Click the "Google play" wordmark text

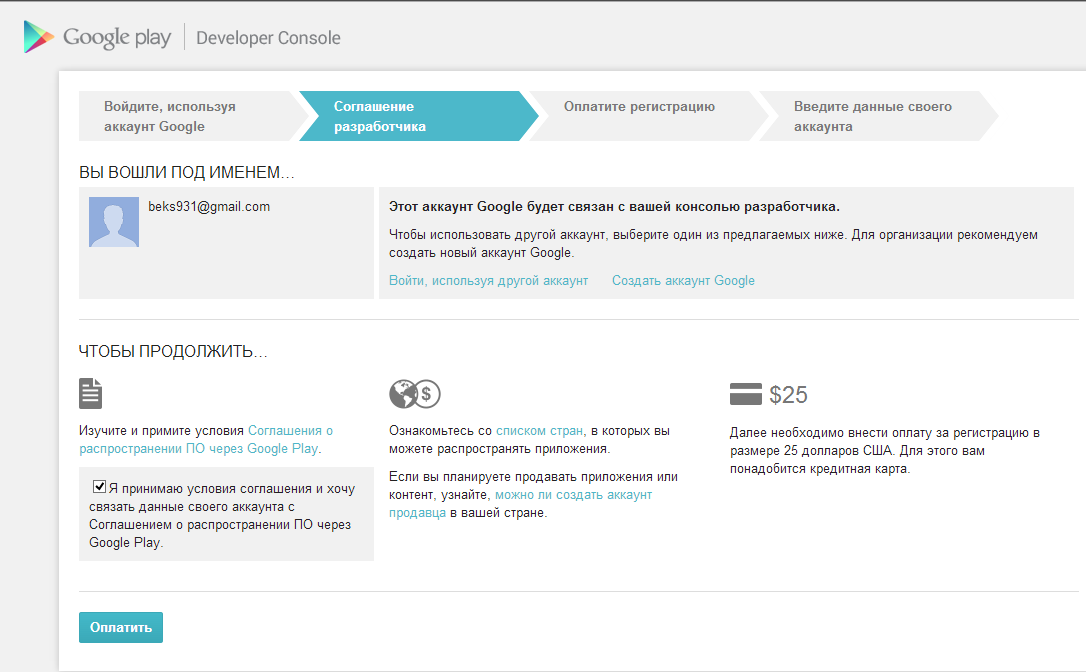(x=117, y=37)
